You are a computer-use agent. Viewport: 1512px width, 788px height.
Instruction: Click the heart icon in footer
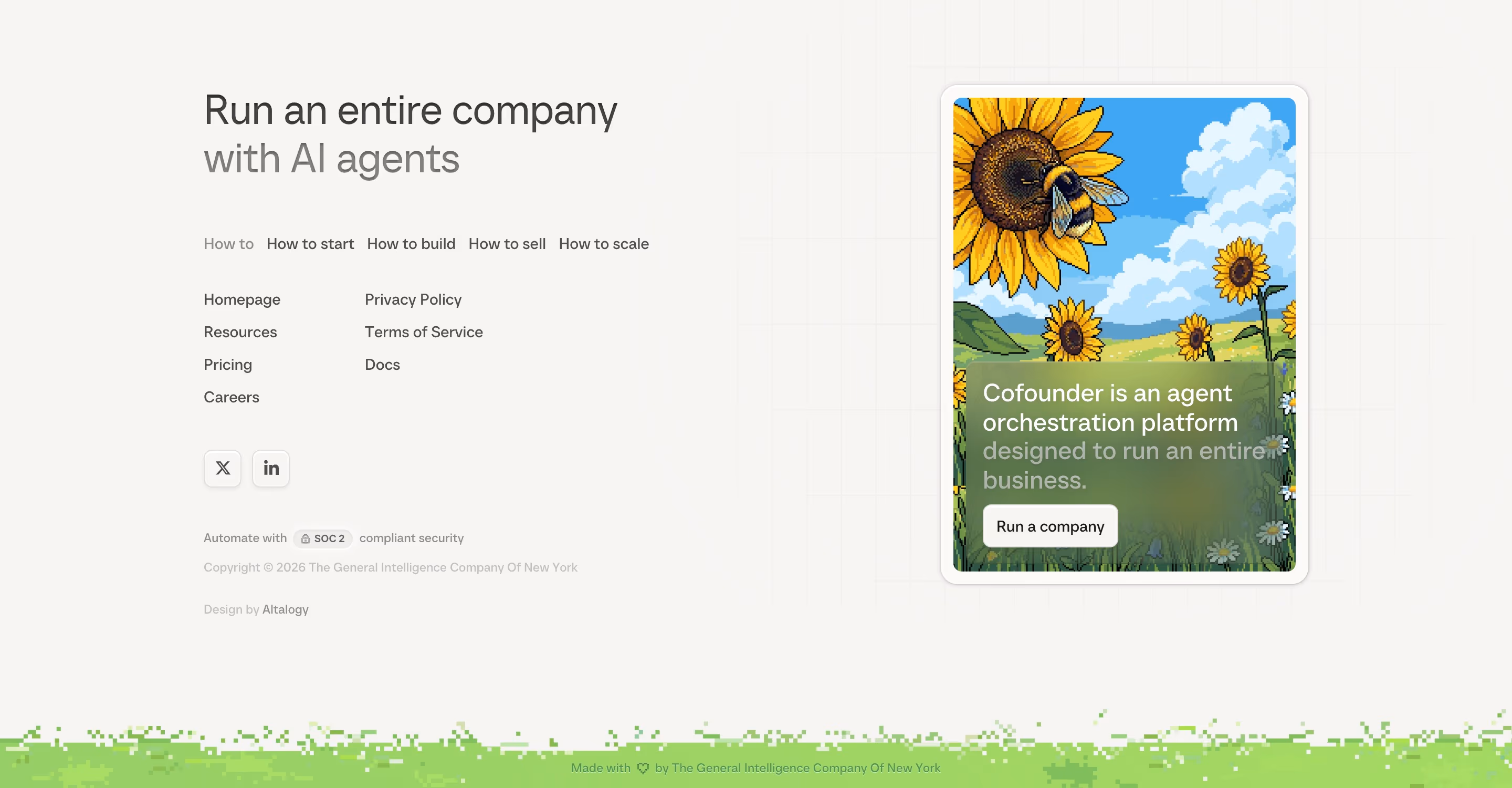tap(643, 768)
